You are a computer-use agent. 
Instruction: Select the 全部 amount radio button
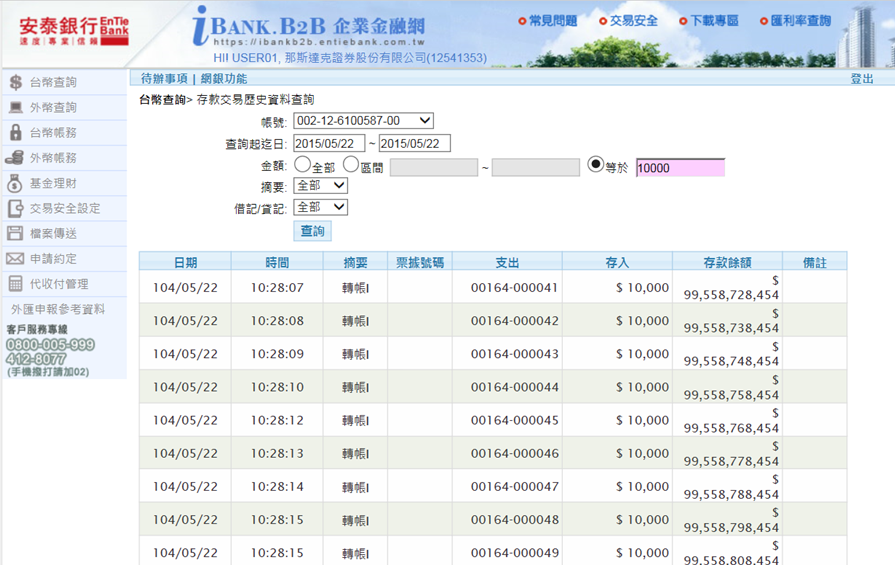(x=302, y=165)
